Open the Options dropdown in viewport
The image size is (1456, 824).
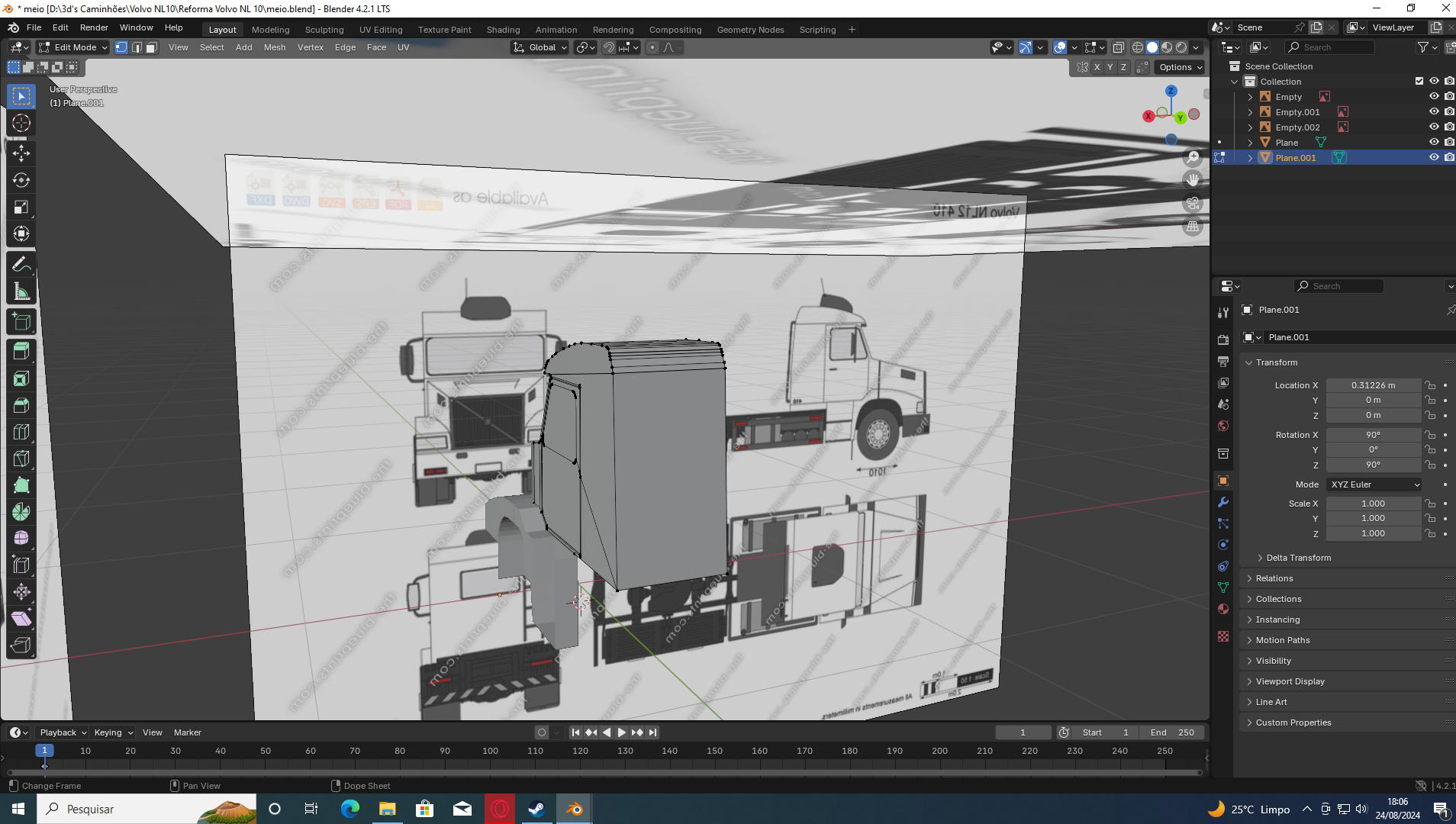pyautogui.click(x=1181, y=67)
